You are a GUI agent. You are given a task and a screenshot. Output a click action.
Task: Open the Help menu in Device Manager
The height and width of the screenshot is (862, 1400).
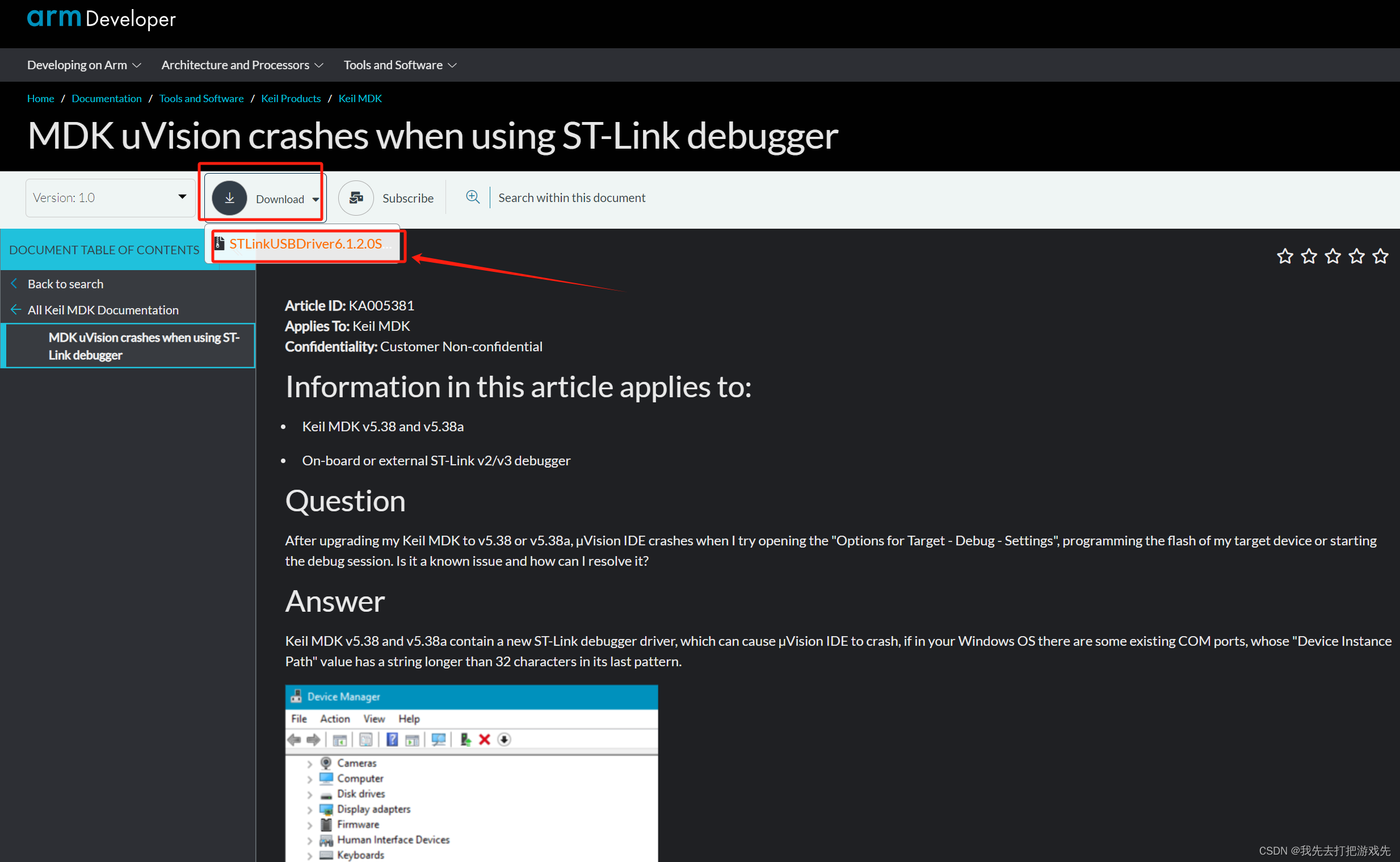[409, 719]
